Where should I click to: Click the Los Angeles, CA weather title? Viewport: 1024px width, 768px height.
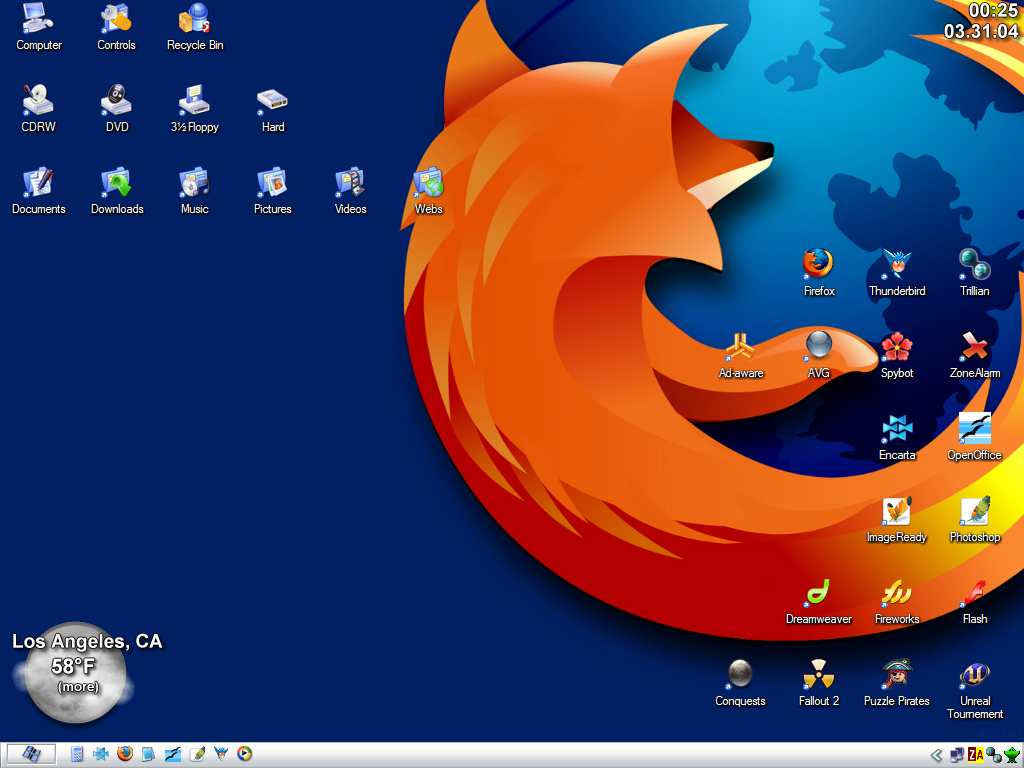(87, 641)
